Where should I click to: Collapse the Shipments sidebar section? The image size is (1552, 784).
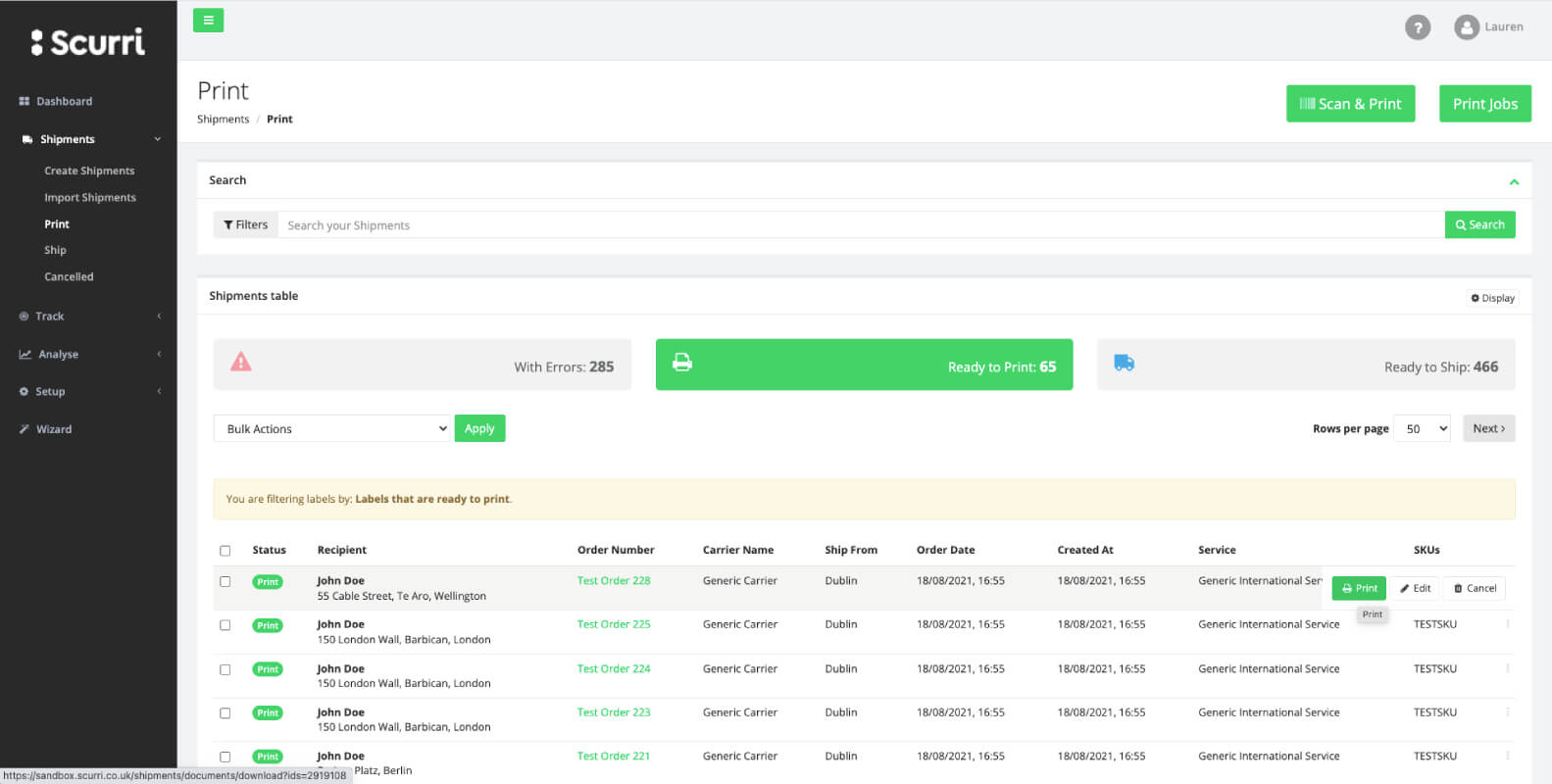pyautogui.click(x=158, y=139)
